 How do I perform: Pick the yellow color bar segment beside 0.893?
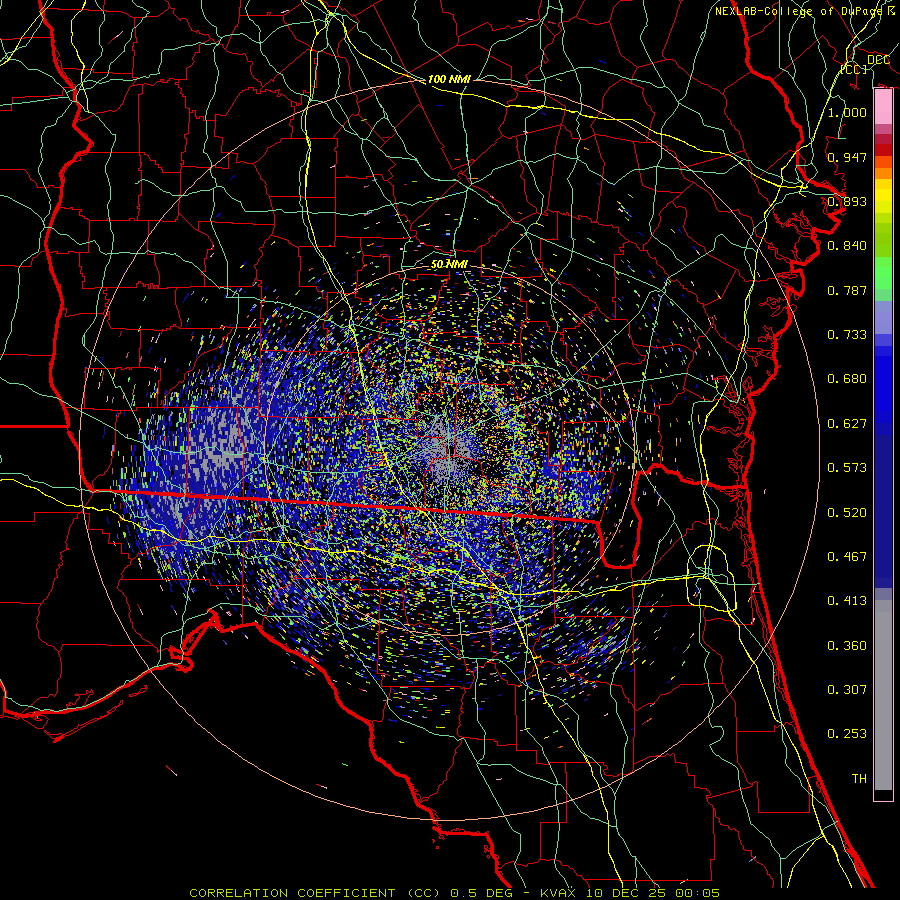pos(883,201)
